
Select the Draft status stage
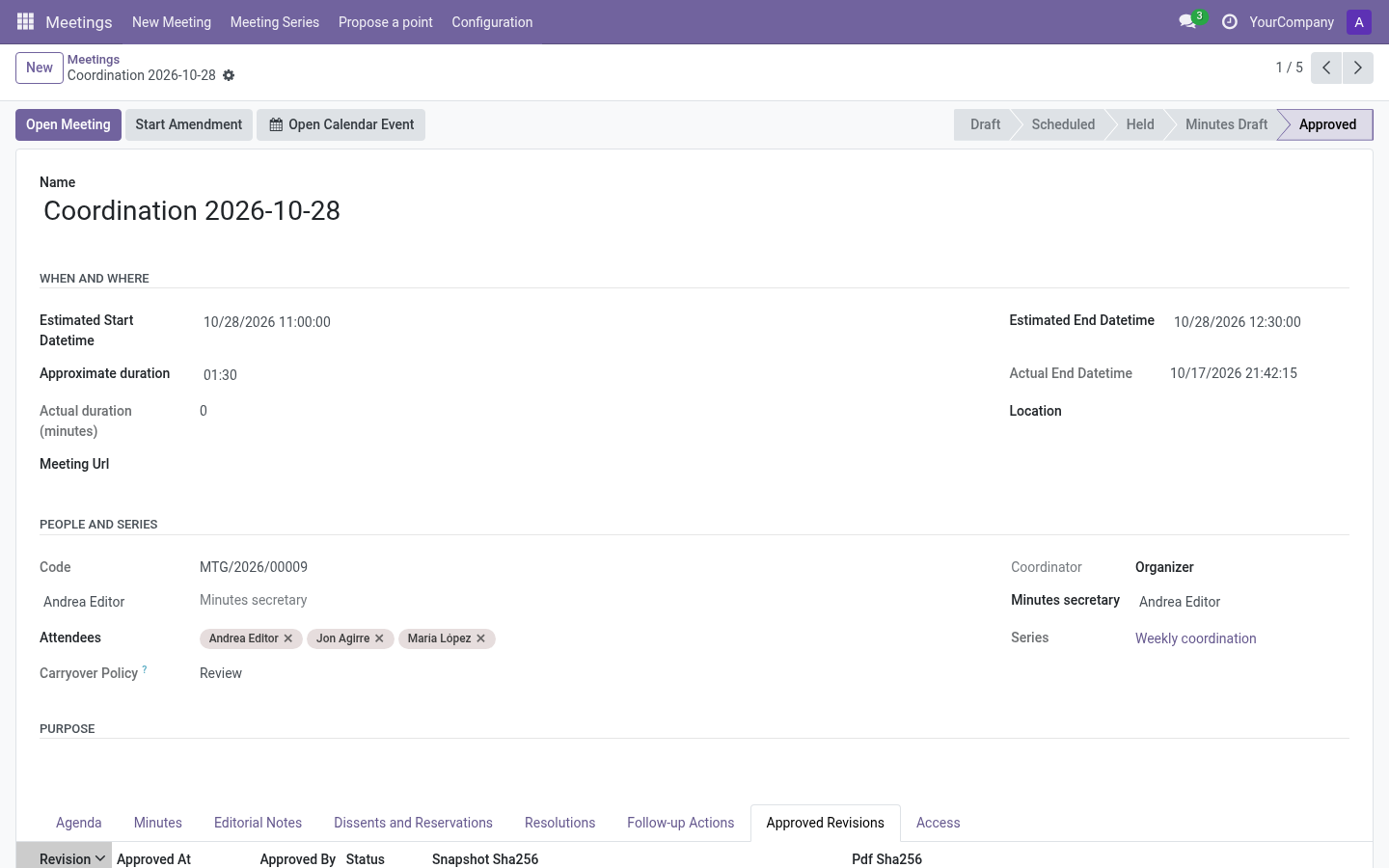click(x=985, y=124)
